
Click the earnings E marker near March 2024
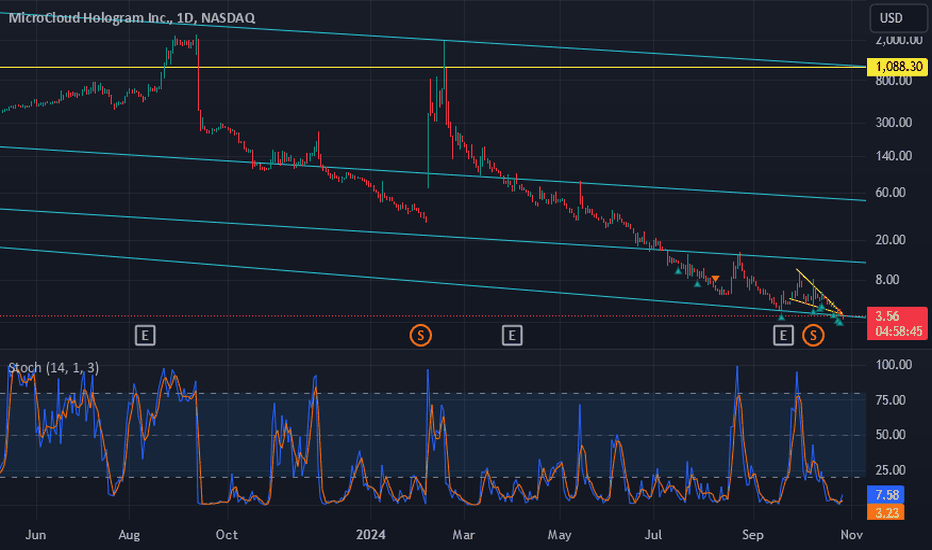coord(512,335)
